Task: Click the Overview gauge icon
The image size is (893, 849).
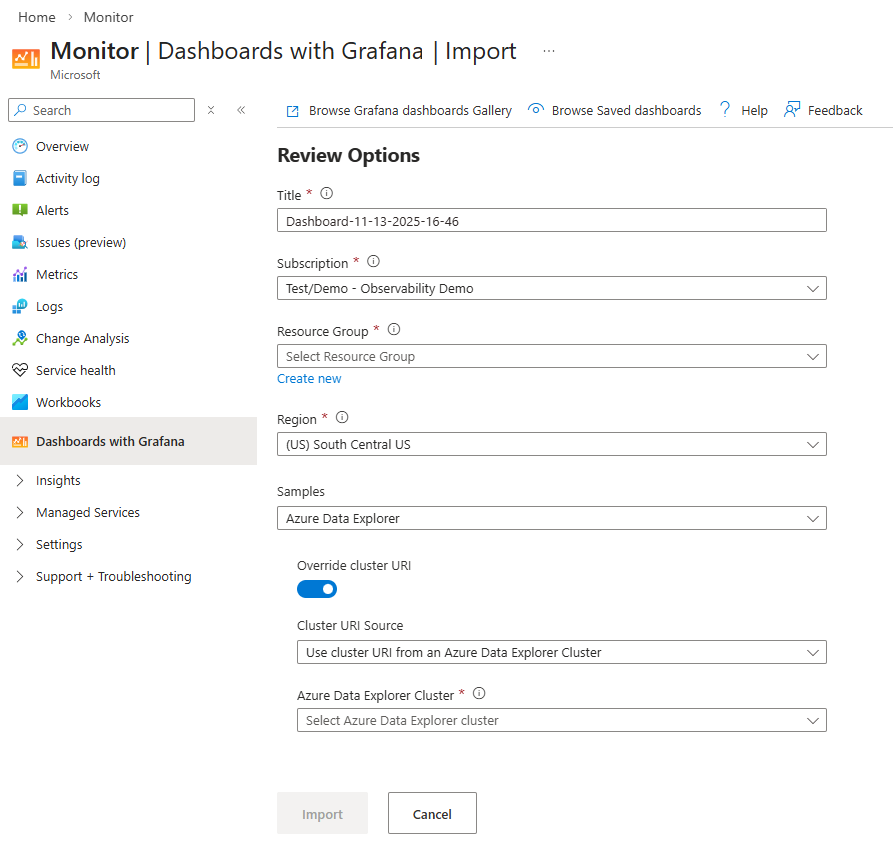Action: point(20,146)
